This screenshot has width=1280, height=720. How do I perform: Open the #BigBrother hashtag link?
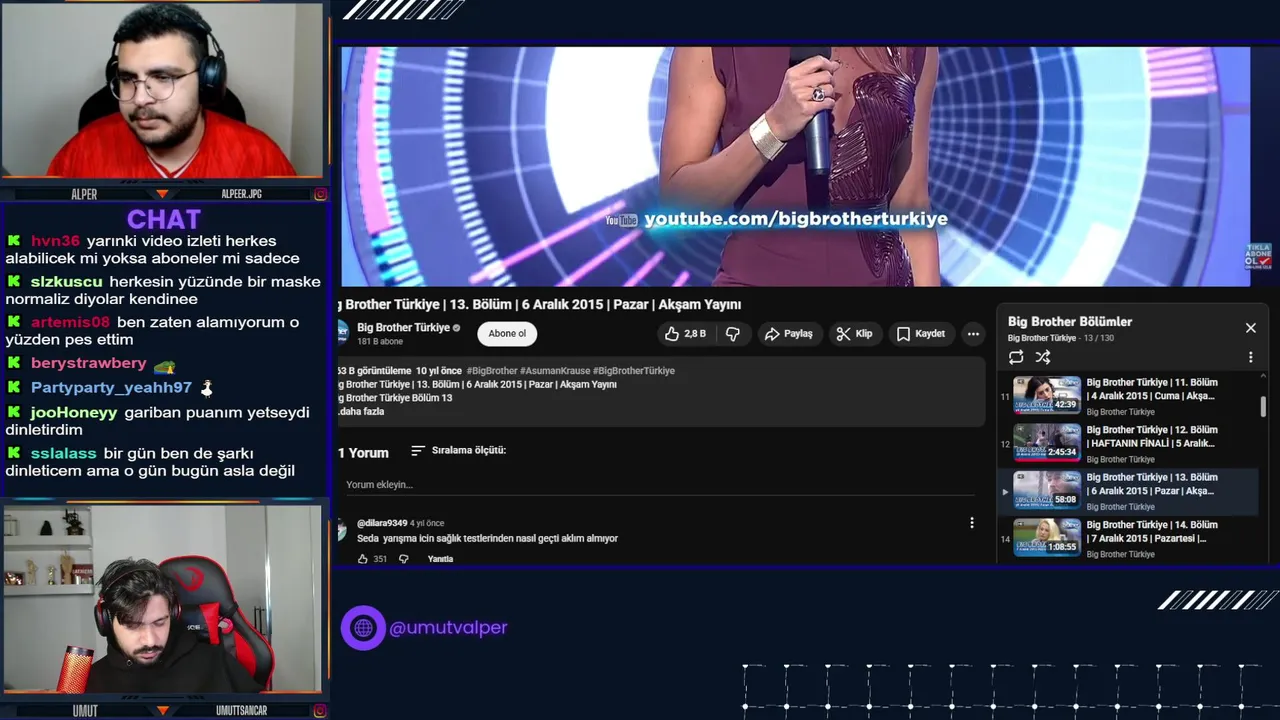(491, 371)
